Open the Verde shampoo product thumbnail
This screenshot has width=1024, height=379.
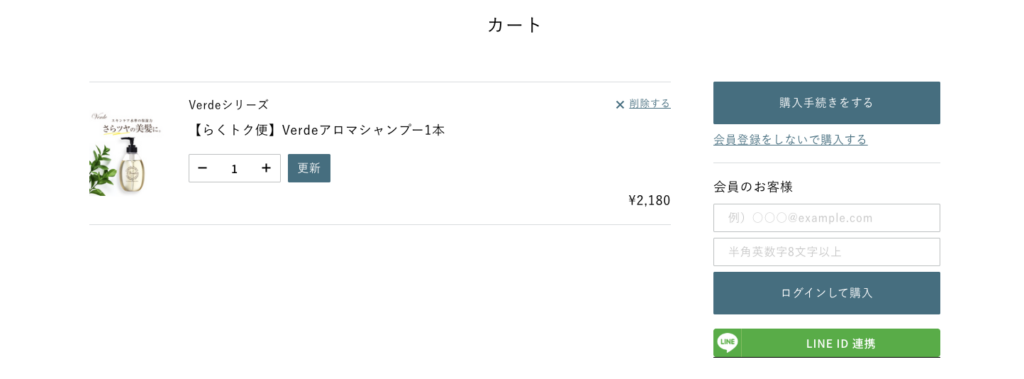pyautogui.click(x=125, y=154)
